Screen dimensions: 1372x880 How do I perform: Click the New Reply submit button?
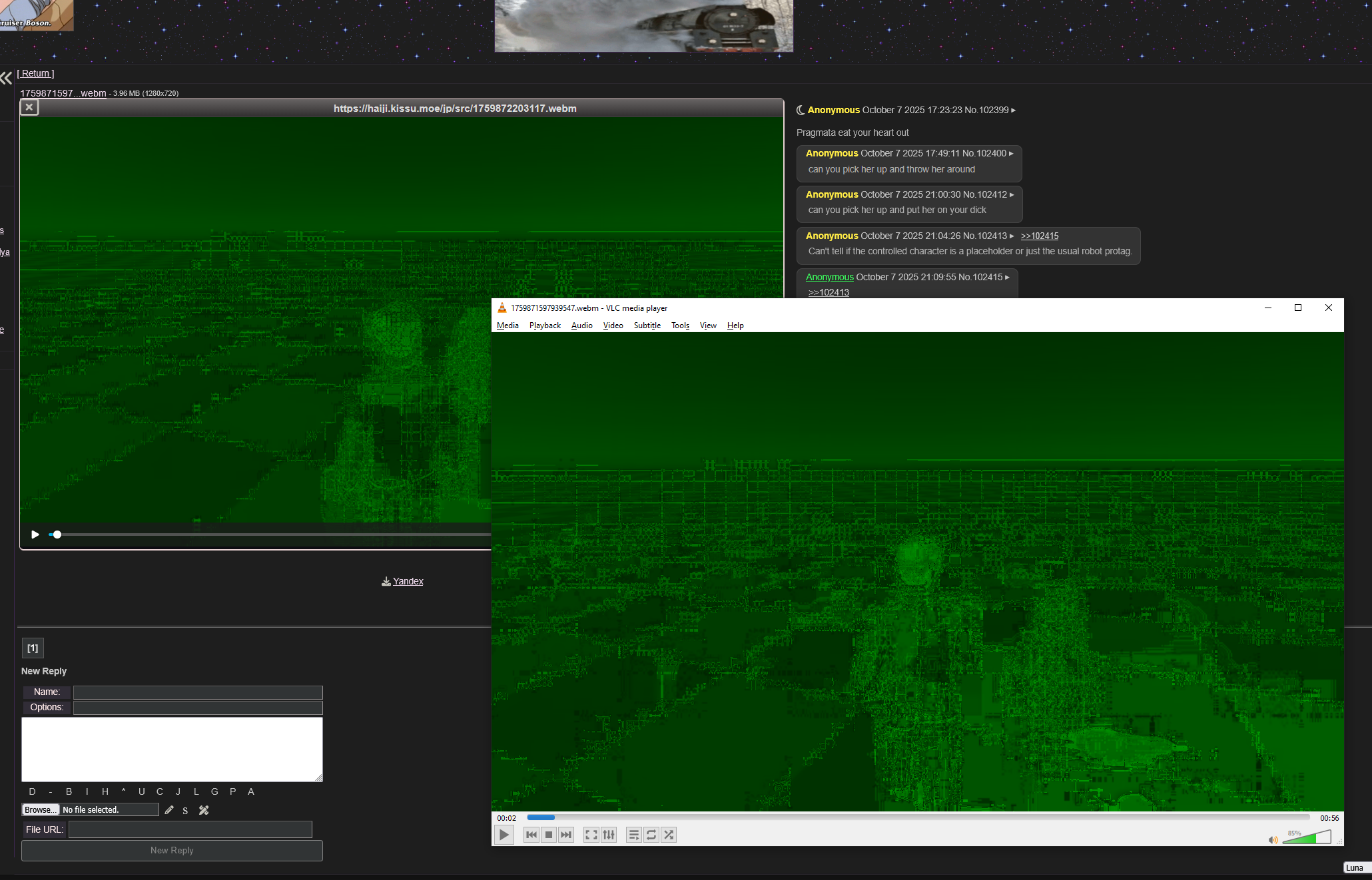(172, 851)
